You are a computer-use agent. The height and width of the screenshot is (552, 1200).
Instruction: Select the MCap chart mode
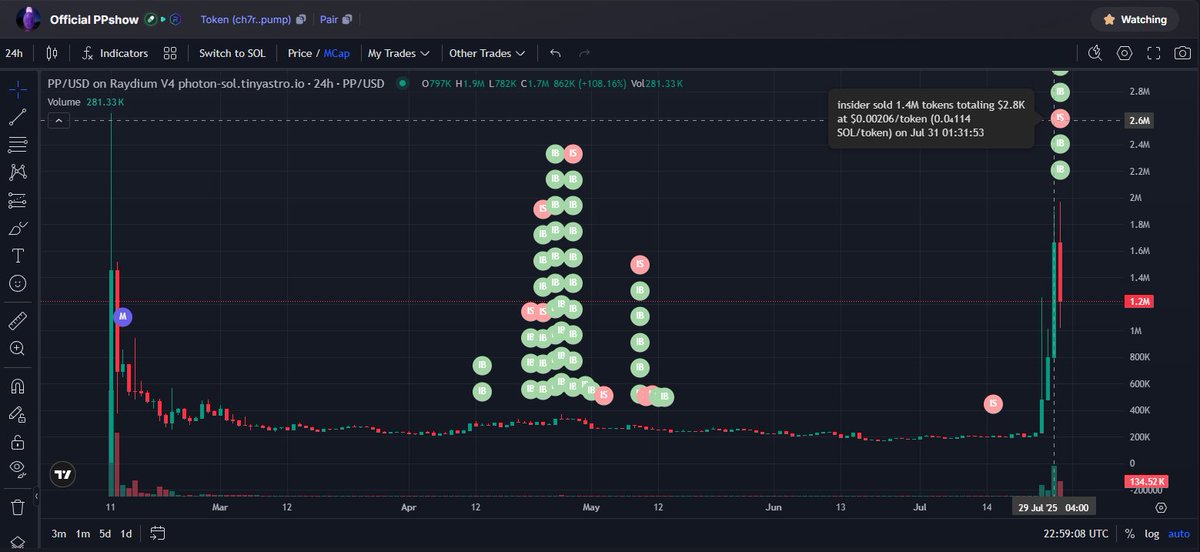tap(336, 53)
